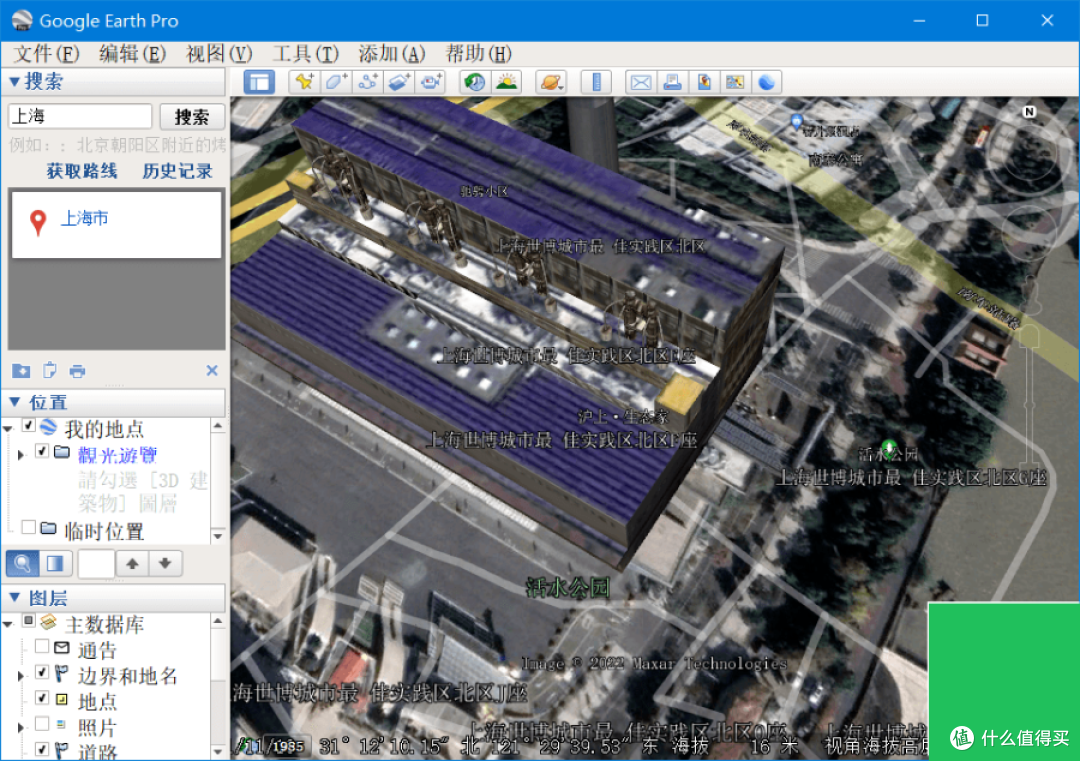
Task: Toggle the sidebar visibility toolbar button
Action: tap(259, 83)
